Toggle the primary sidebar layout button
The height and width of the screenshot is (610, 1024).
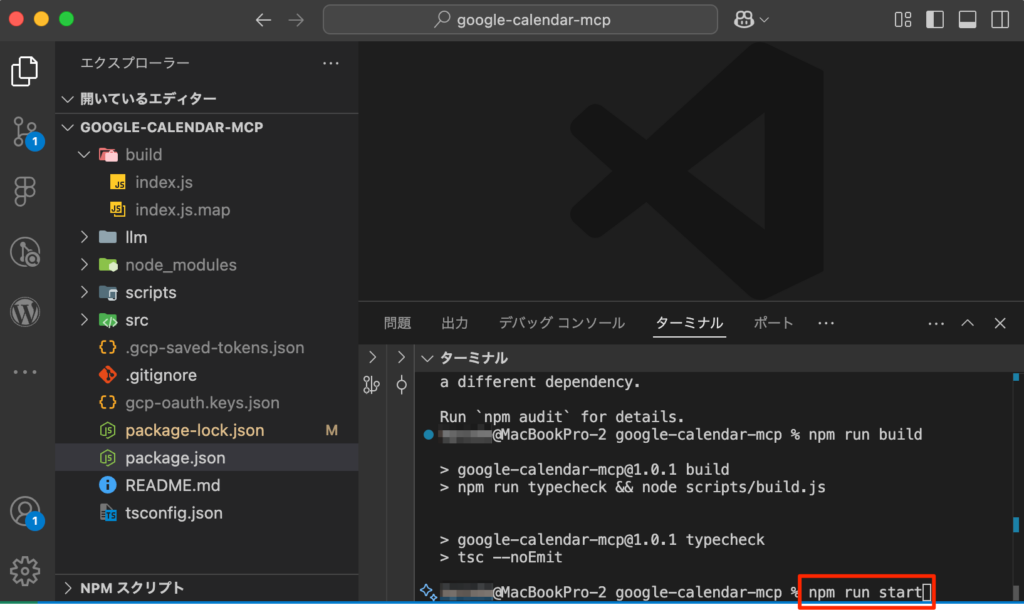click(935, 20)
